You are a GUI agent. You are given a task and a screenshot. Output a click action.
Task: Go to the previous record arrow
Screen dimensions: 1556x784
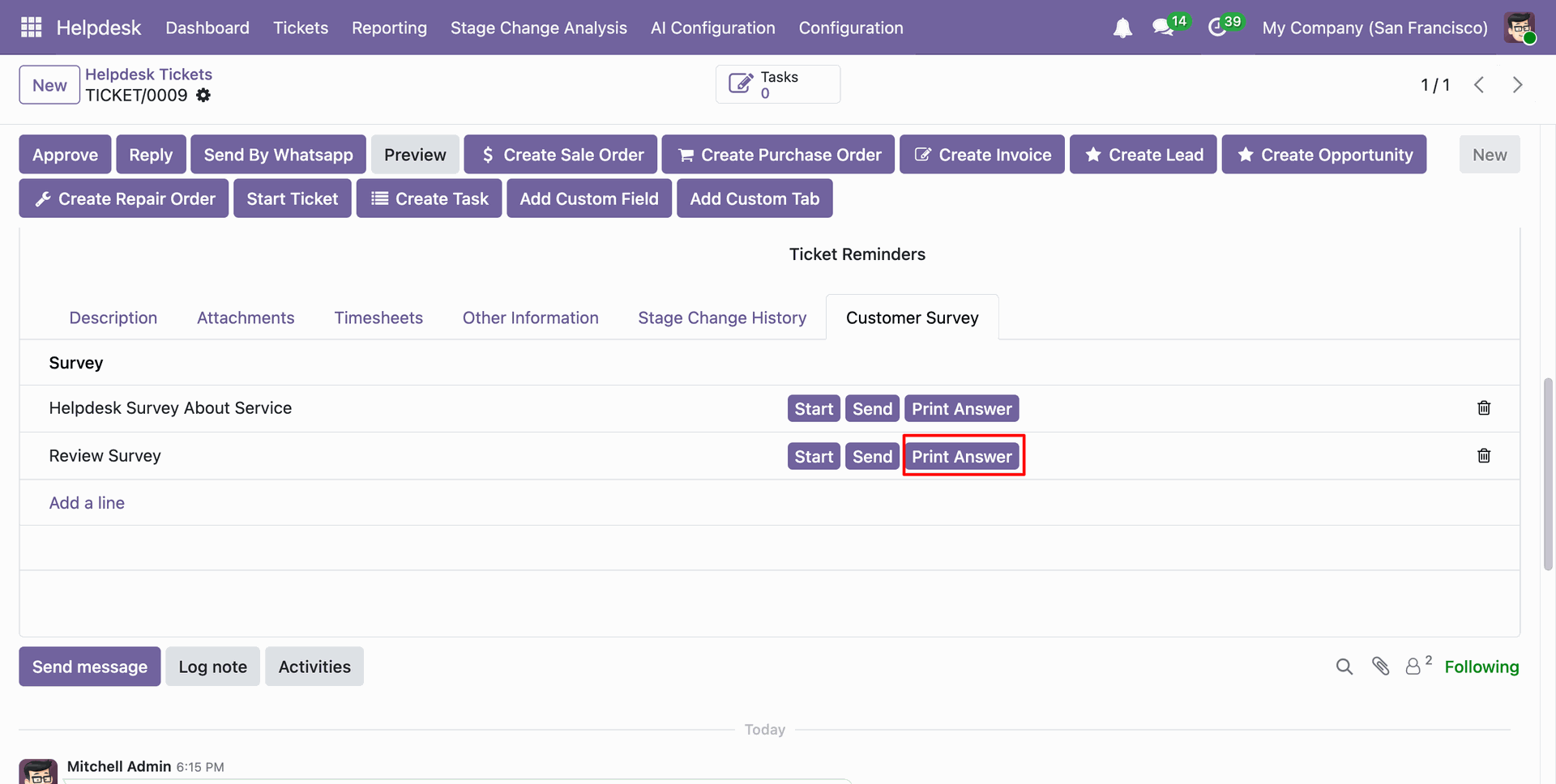(1479, 85)
